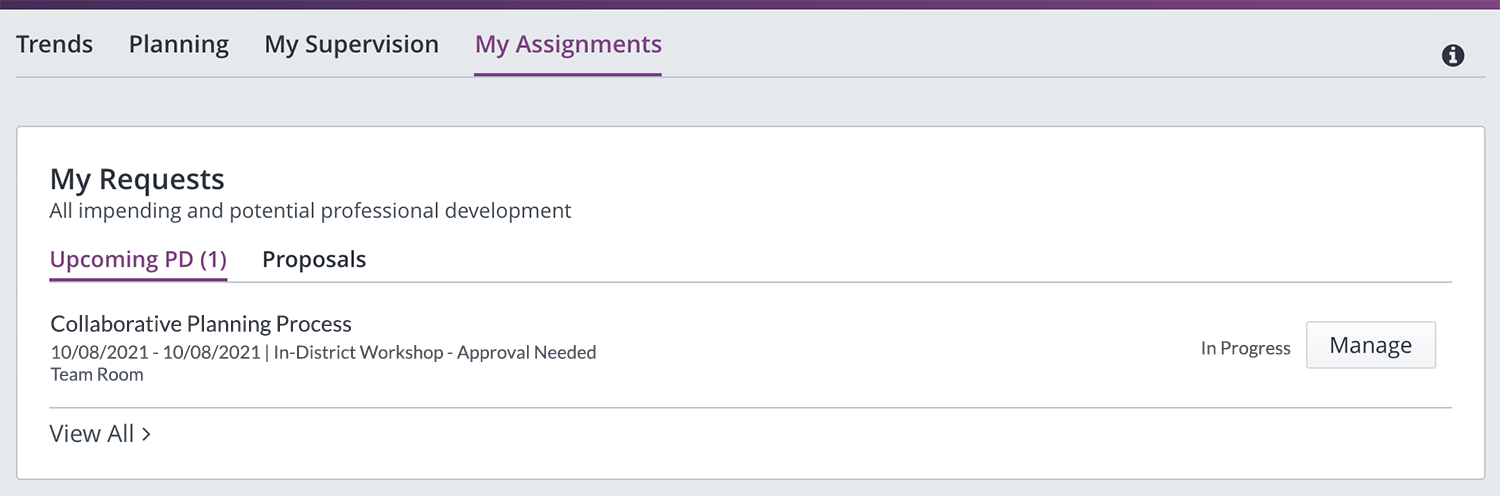Click the Team Room location text
This screenshot has height=496, width=1500.
coord(97,375)
